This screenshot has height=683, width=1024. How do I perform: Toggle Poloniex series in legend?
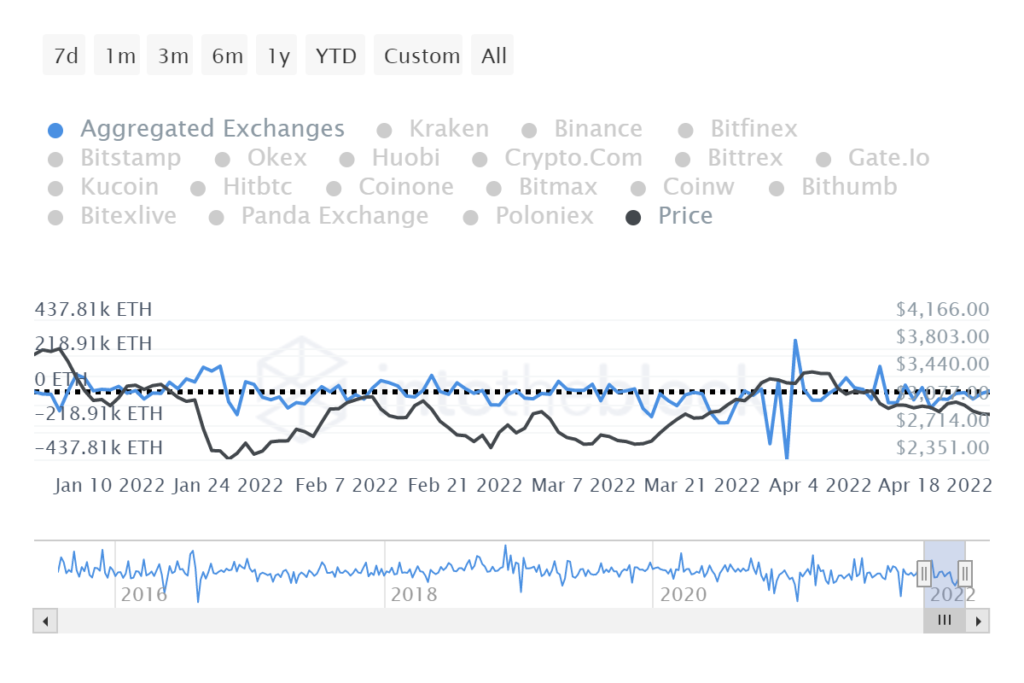528,215
